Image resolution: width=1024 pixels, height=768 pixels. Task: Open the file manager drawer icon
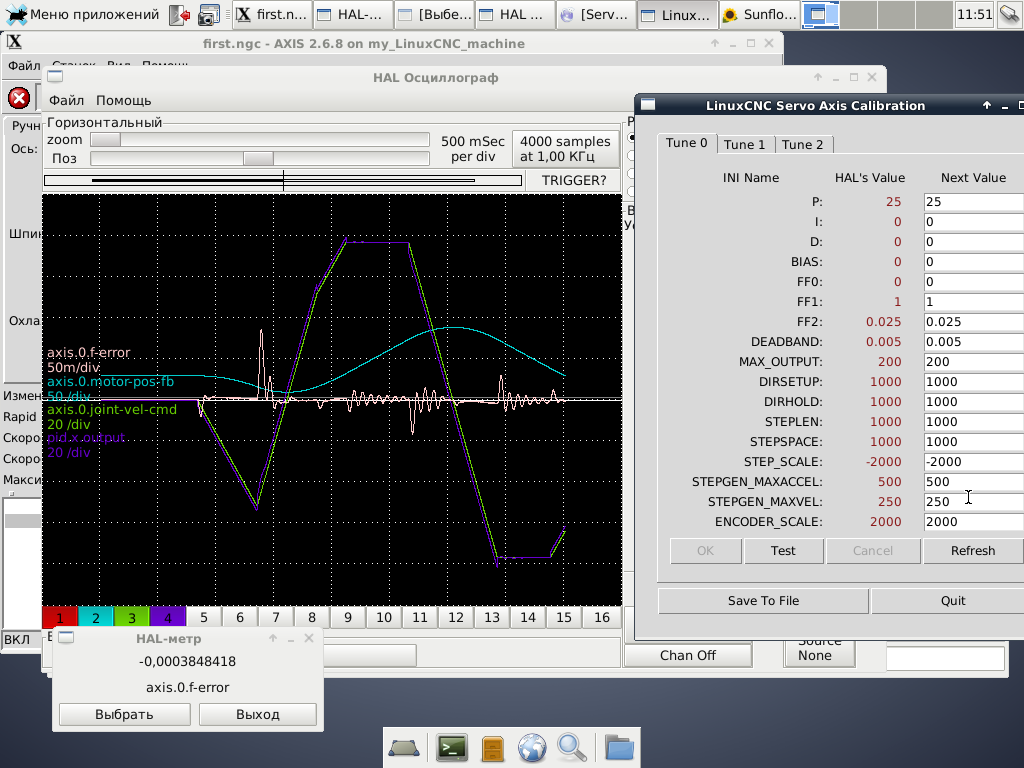coord(492,747)
